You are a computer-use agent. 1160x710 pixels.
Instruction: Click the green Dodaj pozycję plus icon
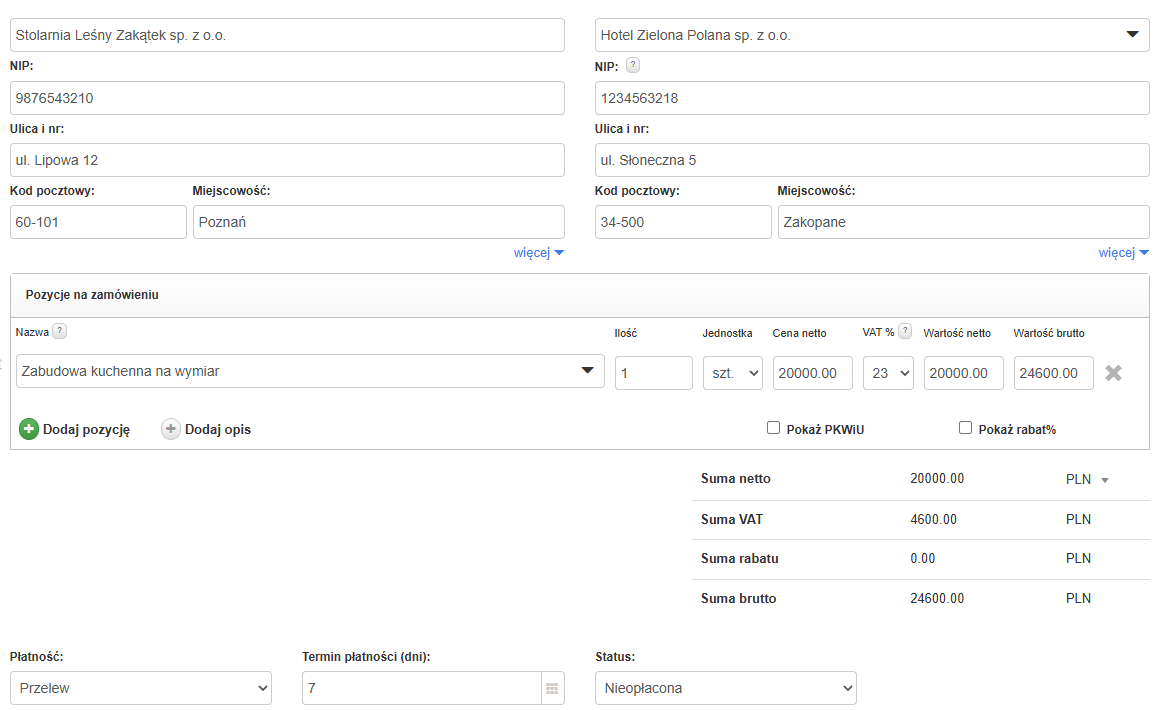tap(29, 429)
